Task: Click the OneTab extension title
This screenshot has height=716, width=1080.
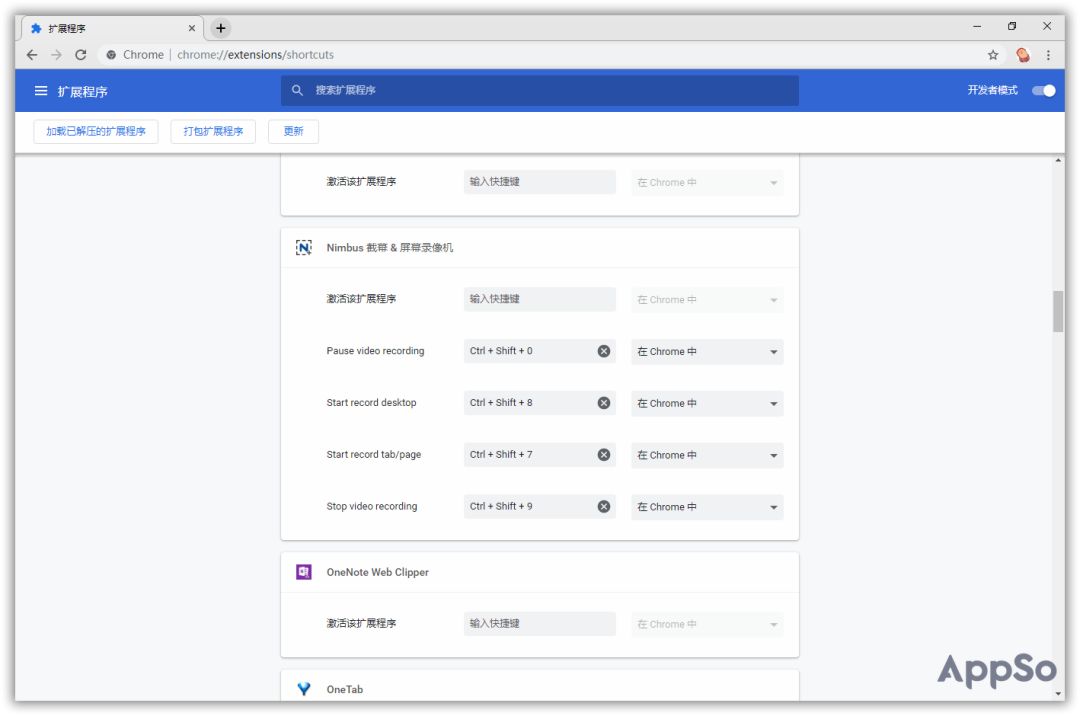Action: pos(344,689)
